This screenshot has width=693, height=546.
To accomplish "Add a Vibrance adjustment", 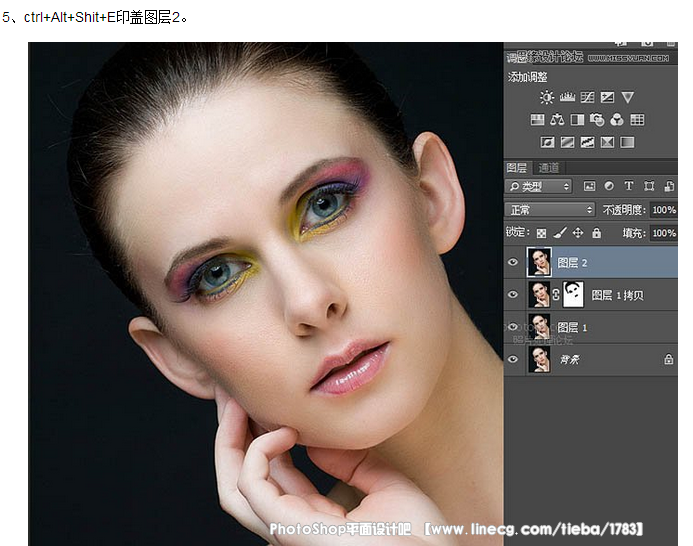I will (x=628, y=97).
